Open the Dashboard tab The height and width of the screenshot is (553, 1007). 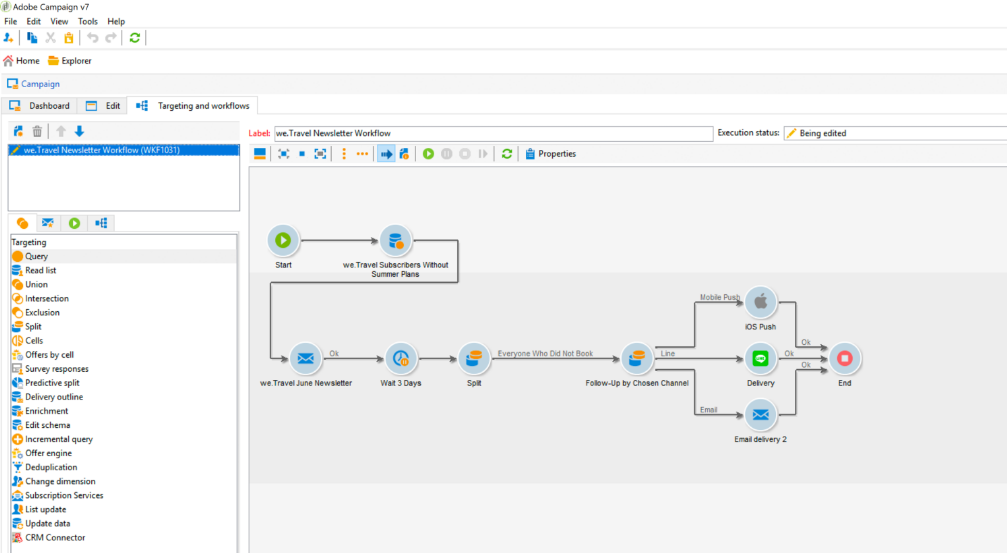point(40,106)
